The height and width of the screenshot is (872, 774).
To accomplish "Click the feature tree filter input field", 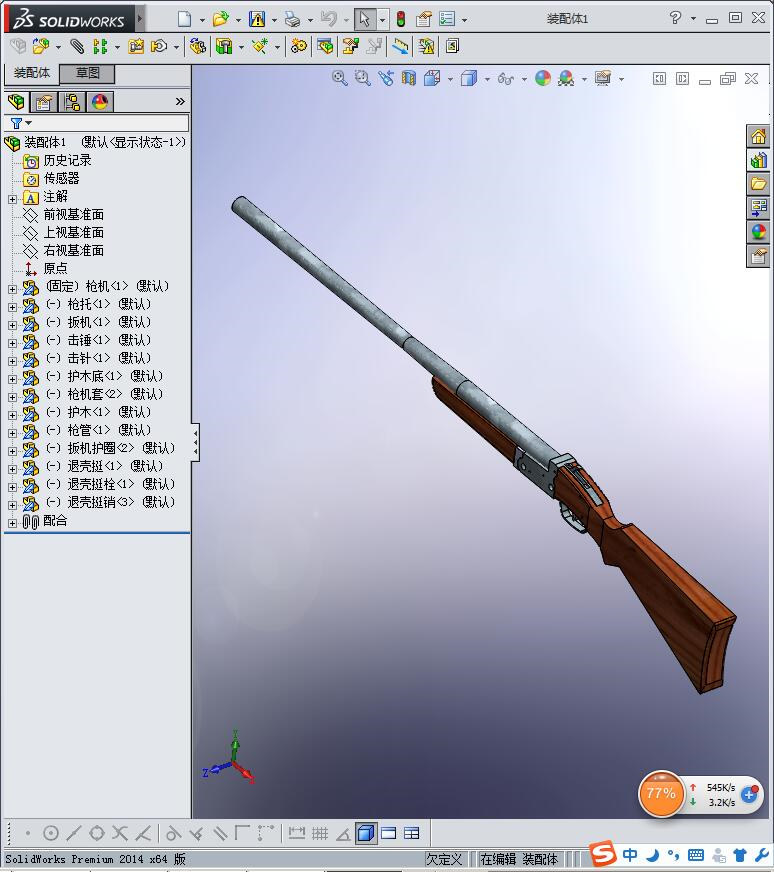I will (x=97, y=123).
